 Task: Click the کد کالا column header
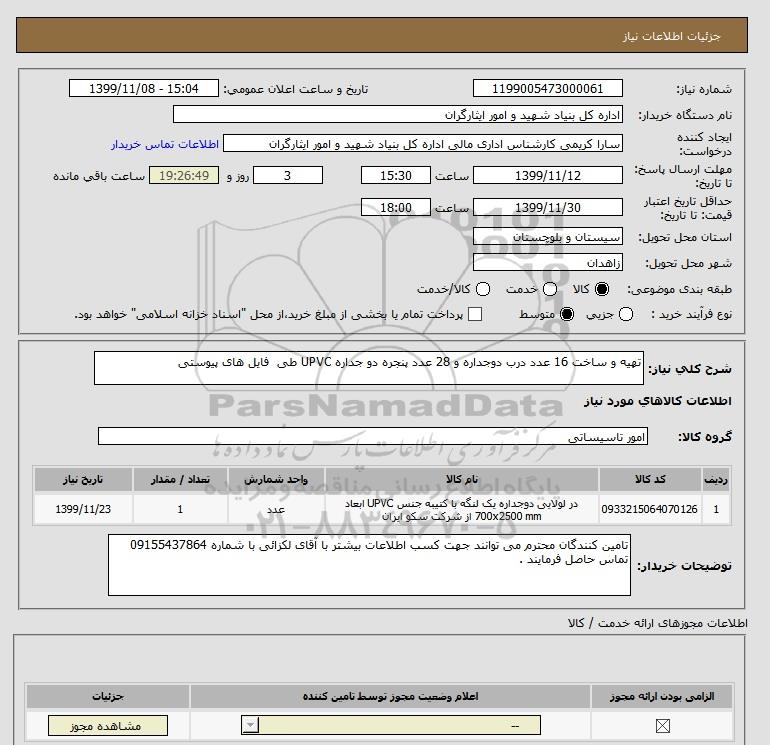pyautogui.click(x=650, y=479)
